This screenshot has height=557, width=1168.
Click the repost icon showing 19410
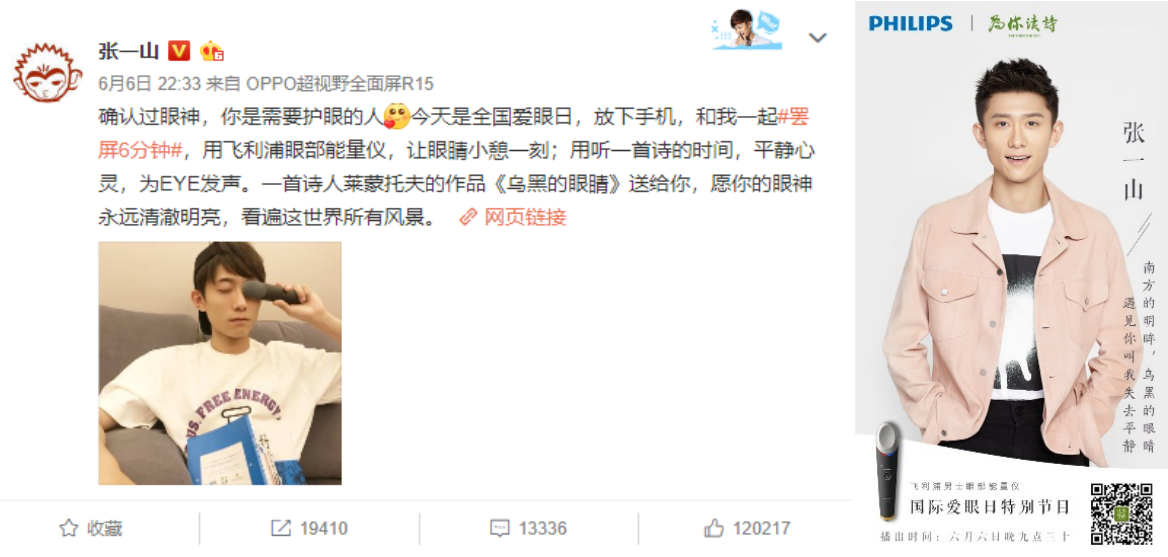pyautogui.click(x=309, y=529)
